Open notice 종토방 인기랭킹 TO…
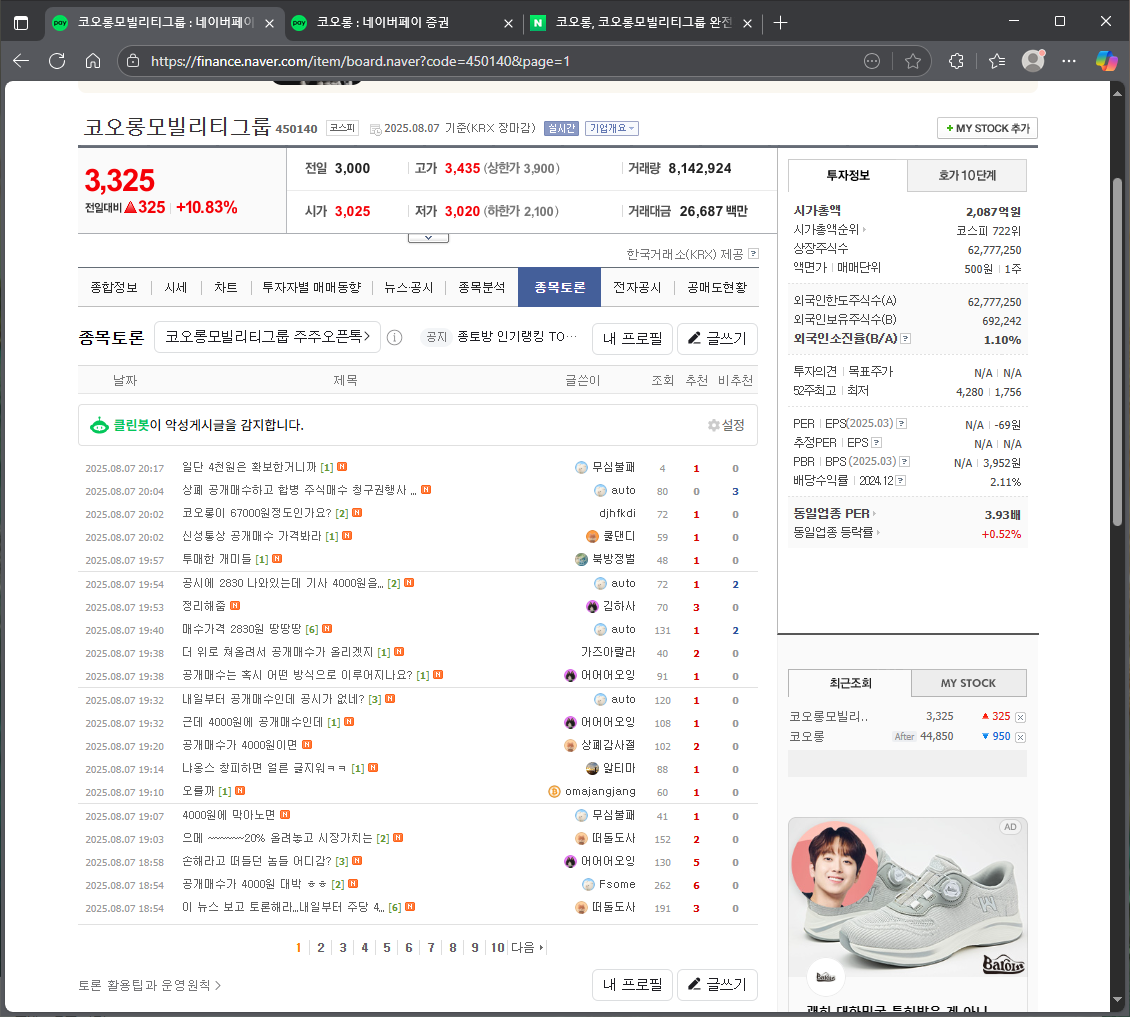Viewport: 1130px width, 1017px height. point(517,337)
